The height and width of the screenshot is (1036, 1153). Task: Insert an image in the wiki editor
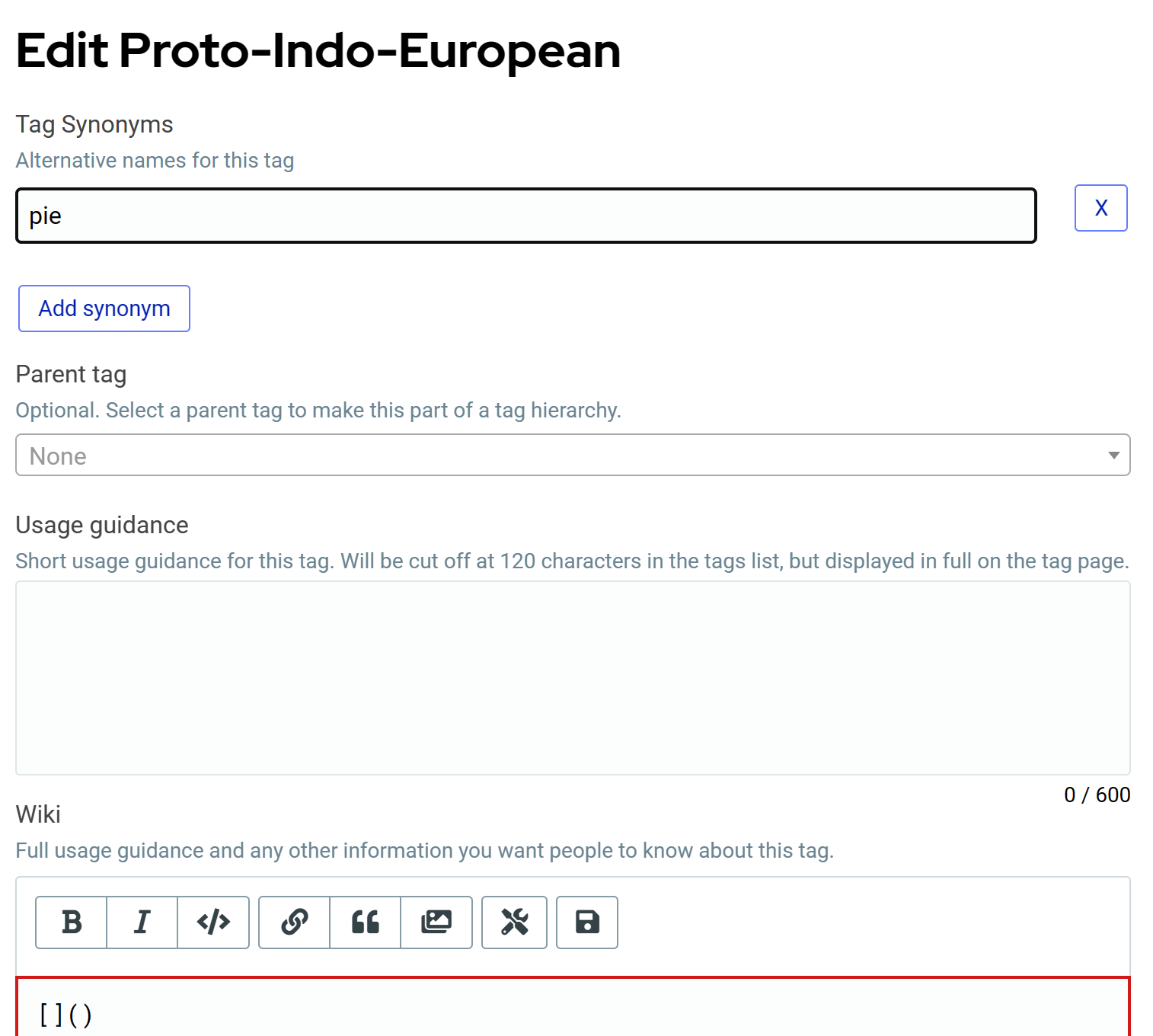tap(436, 922)
